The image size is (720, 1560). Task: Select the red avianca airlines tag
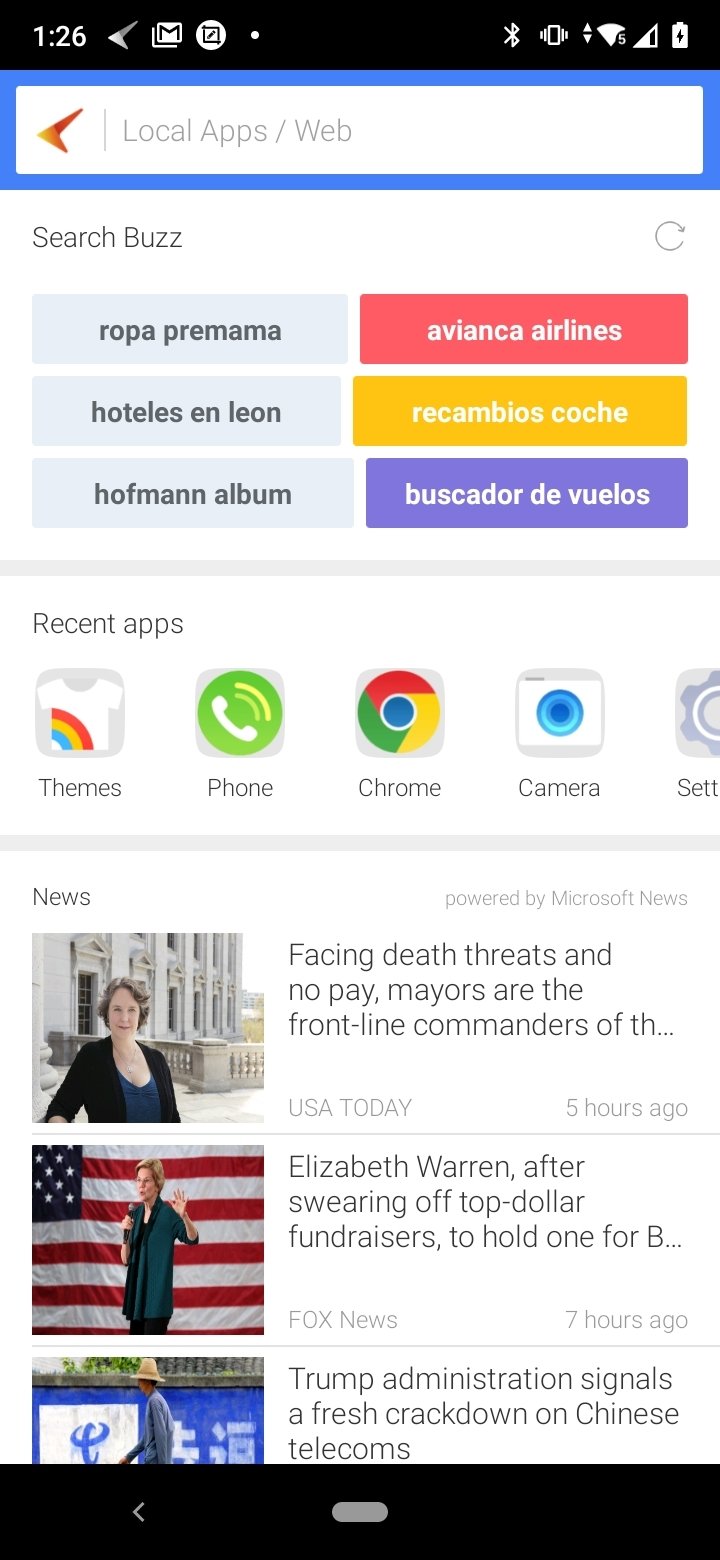click(x=524, y=329)
